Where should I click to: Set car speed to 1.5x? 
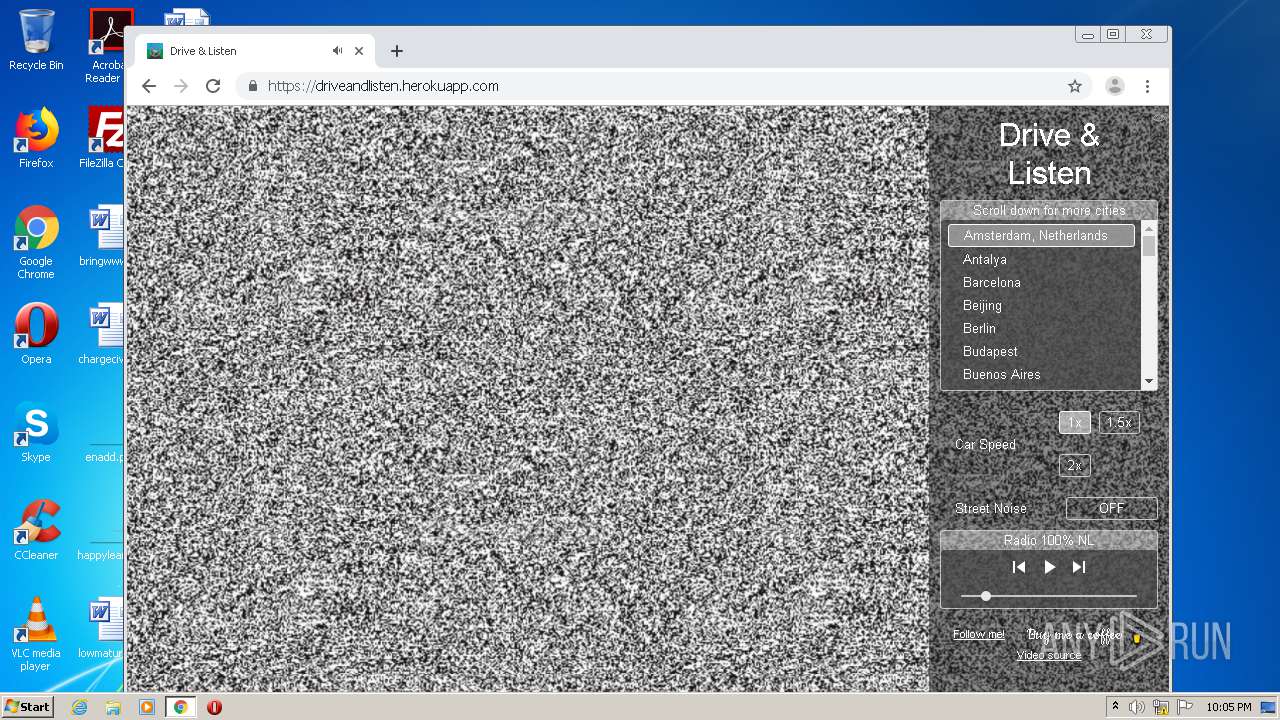click(x=1119, y=422)
